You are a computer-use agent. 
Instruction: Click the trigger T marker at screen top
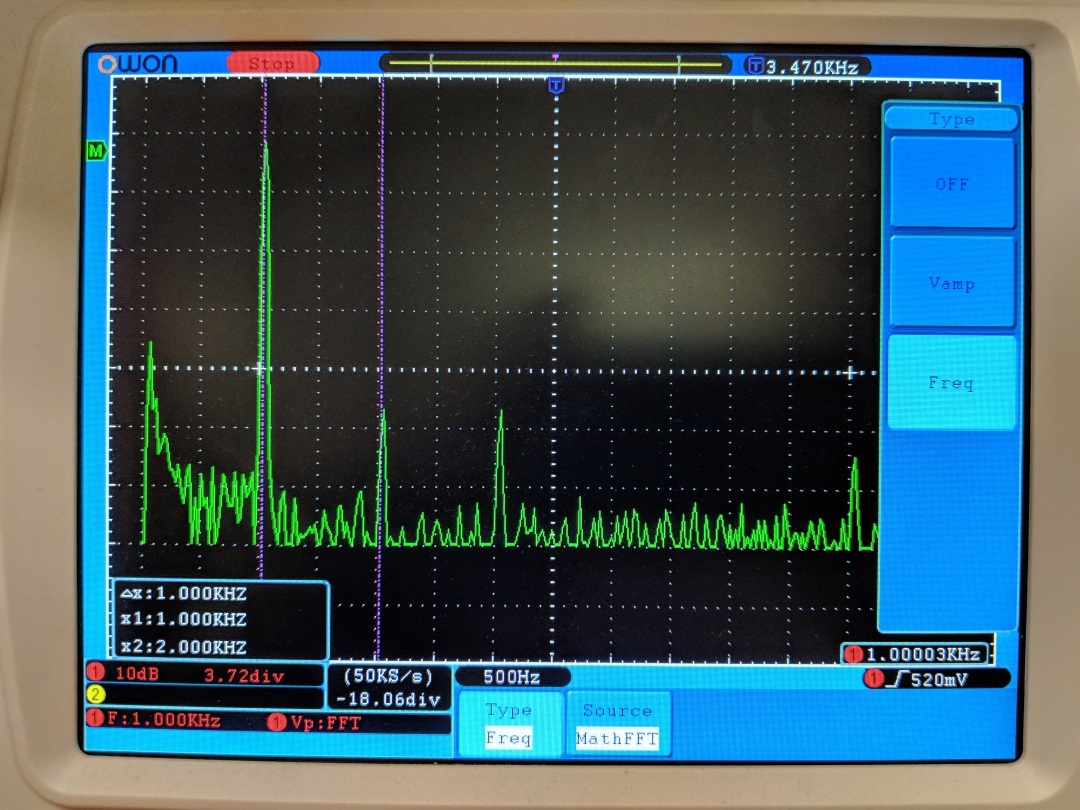[557, 85]
